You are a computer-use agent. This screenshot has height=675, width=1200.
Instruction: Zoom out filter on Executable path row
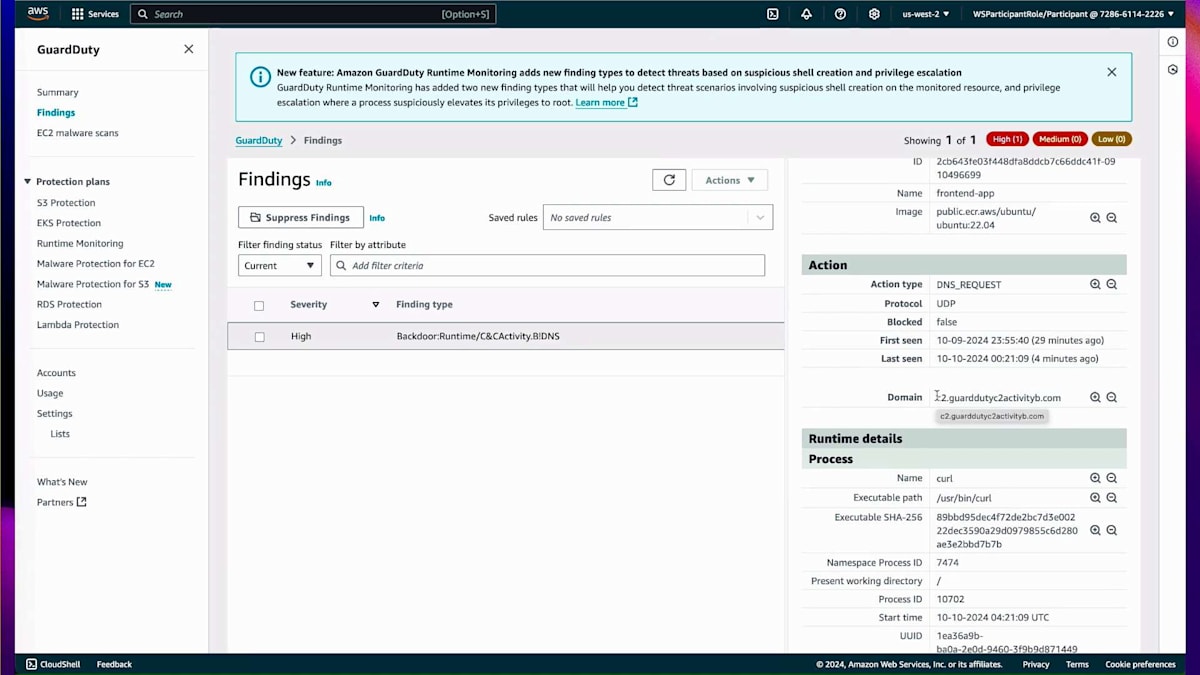point(1111,497)
